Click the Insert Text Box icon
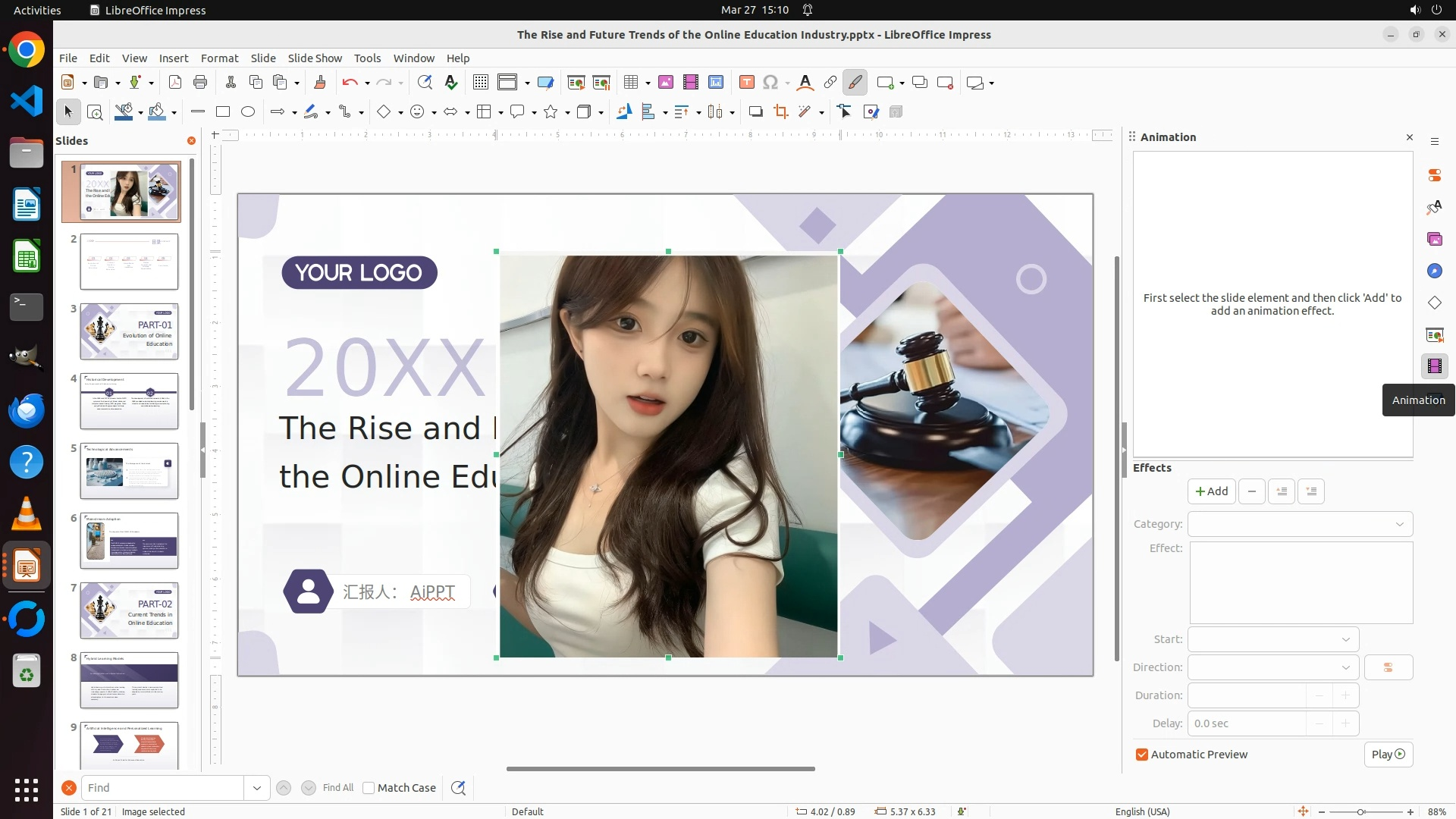The width and height of the screenshot is (1456, 819). [x=746, y=83]
